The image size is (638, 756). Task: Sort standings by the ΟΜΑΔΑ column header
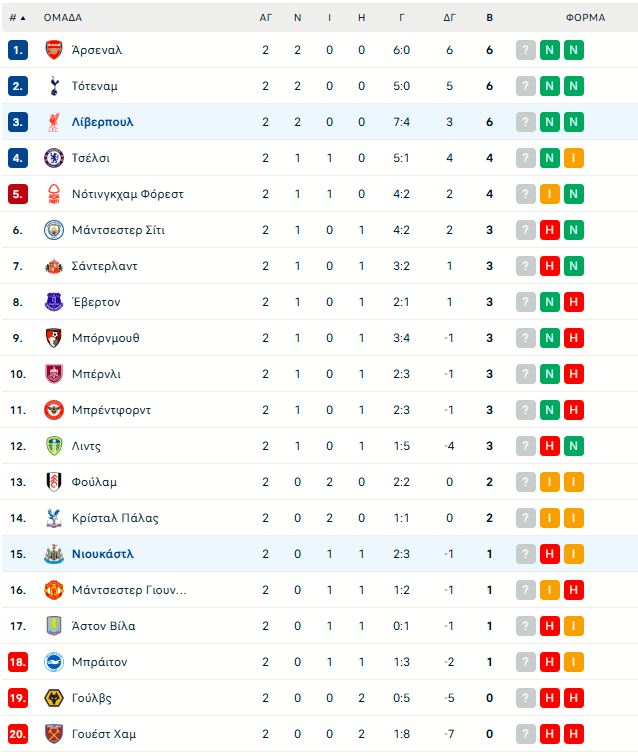click(x=63, y=18)
